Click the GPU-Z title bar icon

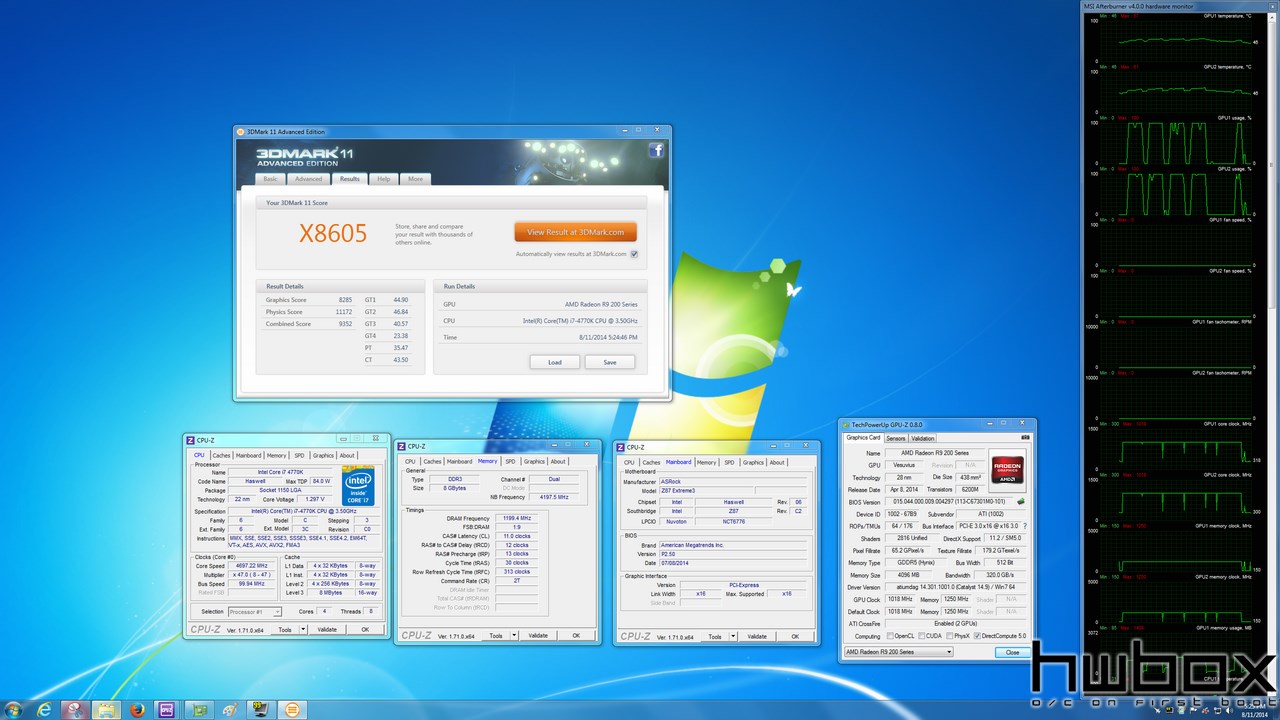click(x=845, y=424)
